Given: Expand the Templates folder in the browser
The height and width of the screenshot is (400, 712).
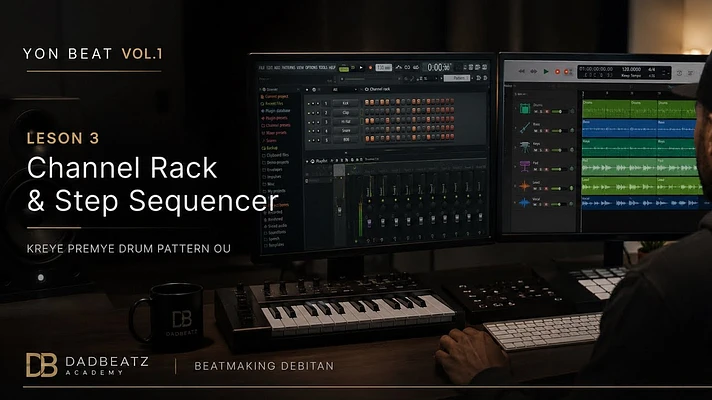Looking at the screenshot, I should coord(275,245).
